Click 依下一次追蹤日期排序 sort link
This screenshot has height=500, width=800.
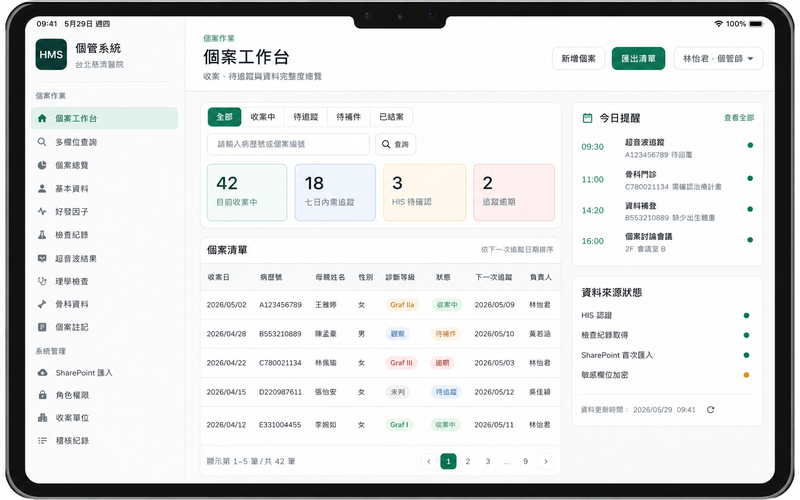coord(517,249)
